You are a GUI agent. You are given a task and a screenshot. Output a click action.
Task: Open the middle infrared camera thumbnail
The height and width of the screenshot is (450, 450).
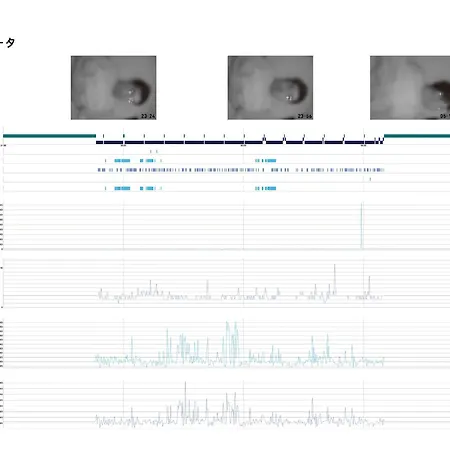pyautogui.click(x=270, y=88)
